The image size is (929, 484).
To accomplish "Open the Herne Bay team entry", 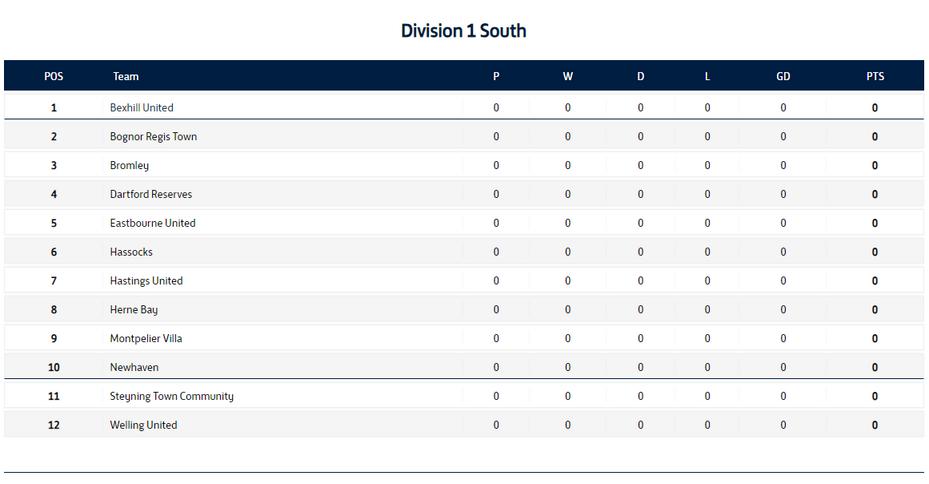I will click(134, 310).
